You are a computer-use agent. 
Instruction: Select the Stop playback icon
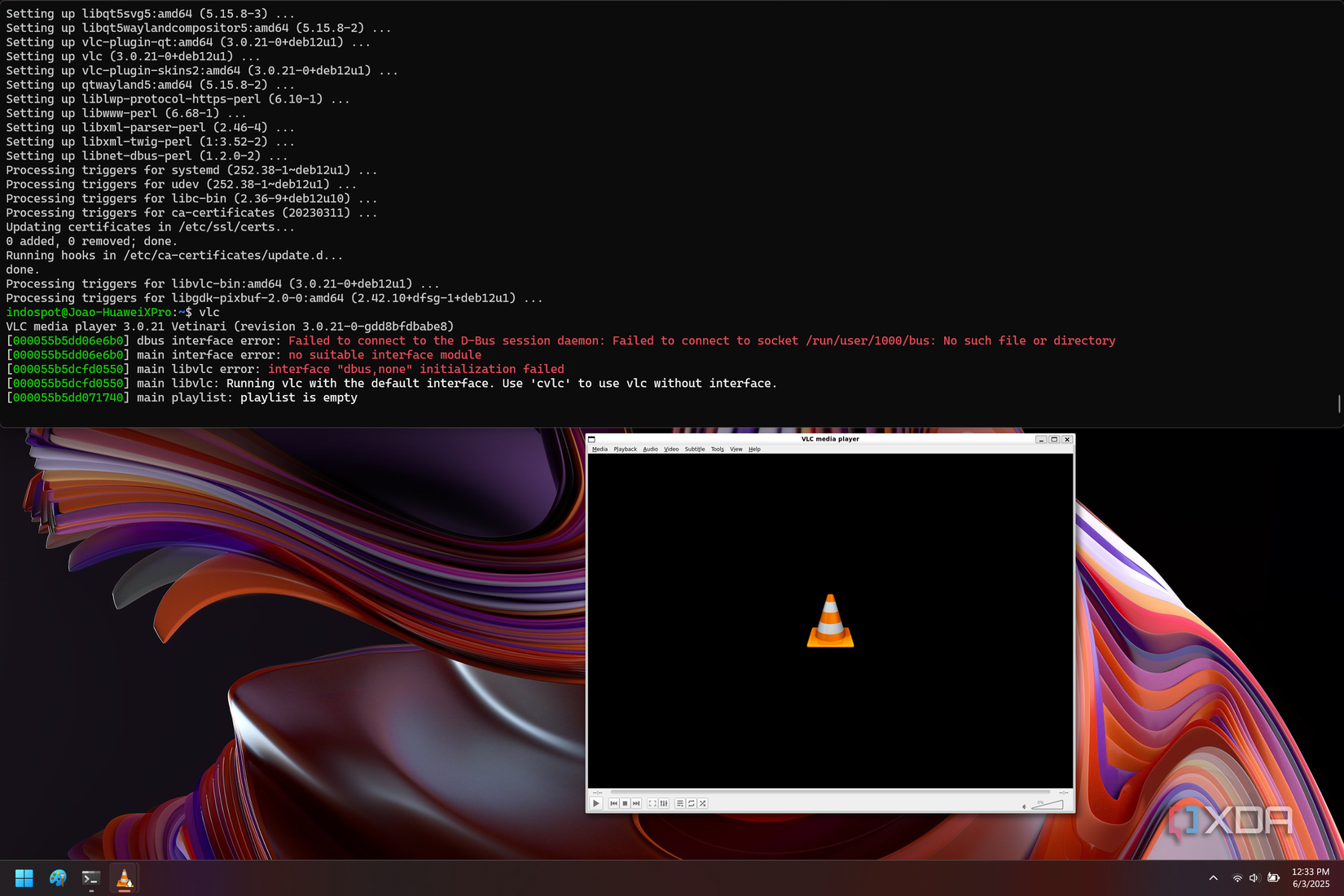point(625,803)
